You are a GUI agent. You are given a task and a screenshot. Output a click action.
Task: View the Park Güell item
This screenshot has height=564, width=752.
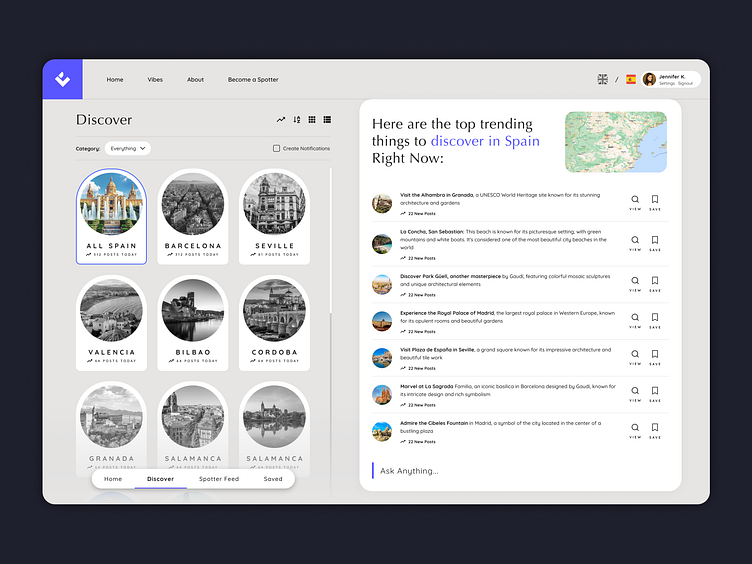635,284
